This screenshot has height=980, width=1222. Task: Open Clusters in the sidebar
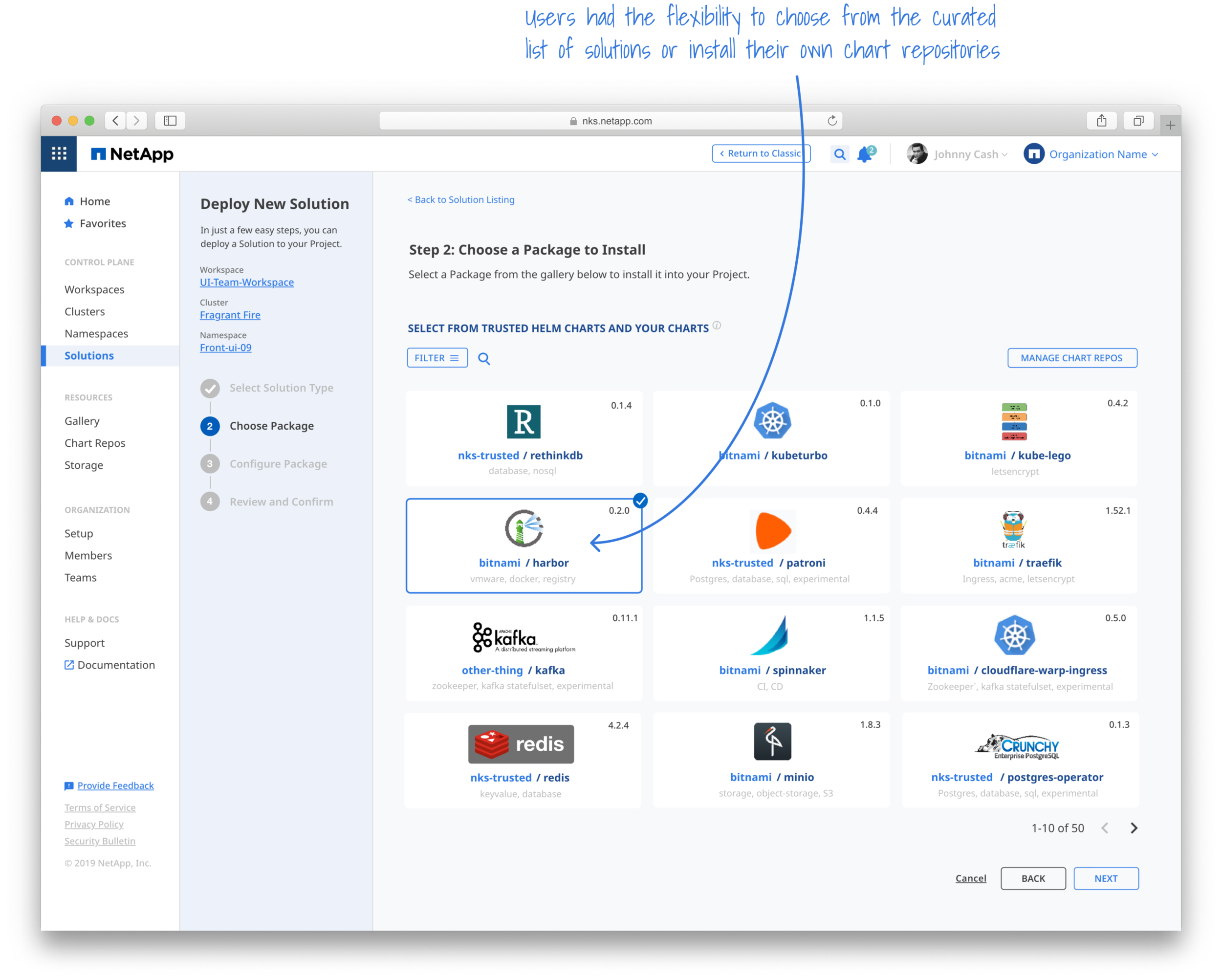pyautogui.click(x=85, y=312)
